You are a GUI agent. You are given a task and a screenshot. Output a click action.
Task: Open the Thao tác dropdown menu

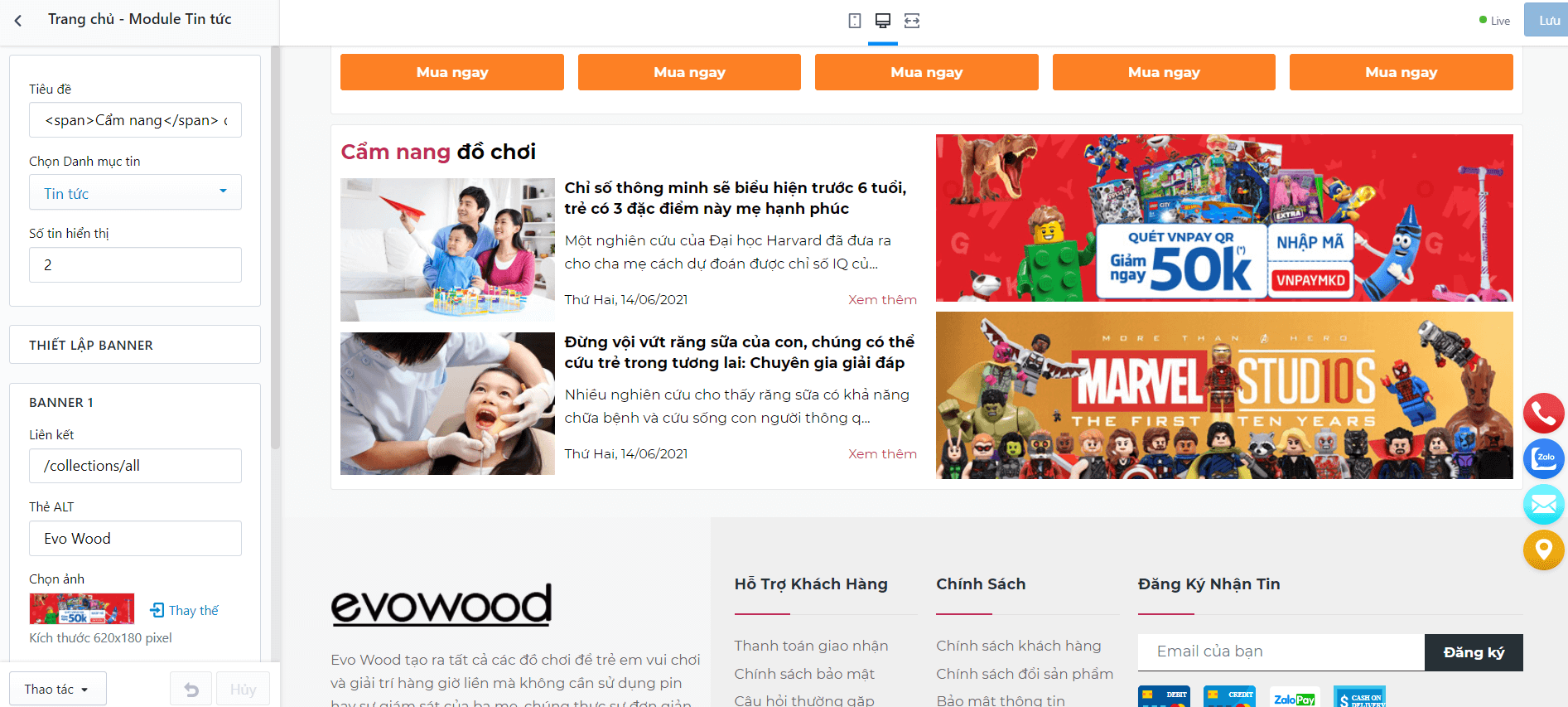click(x=58, y=689)
